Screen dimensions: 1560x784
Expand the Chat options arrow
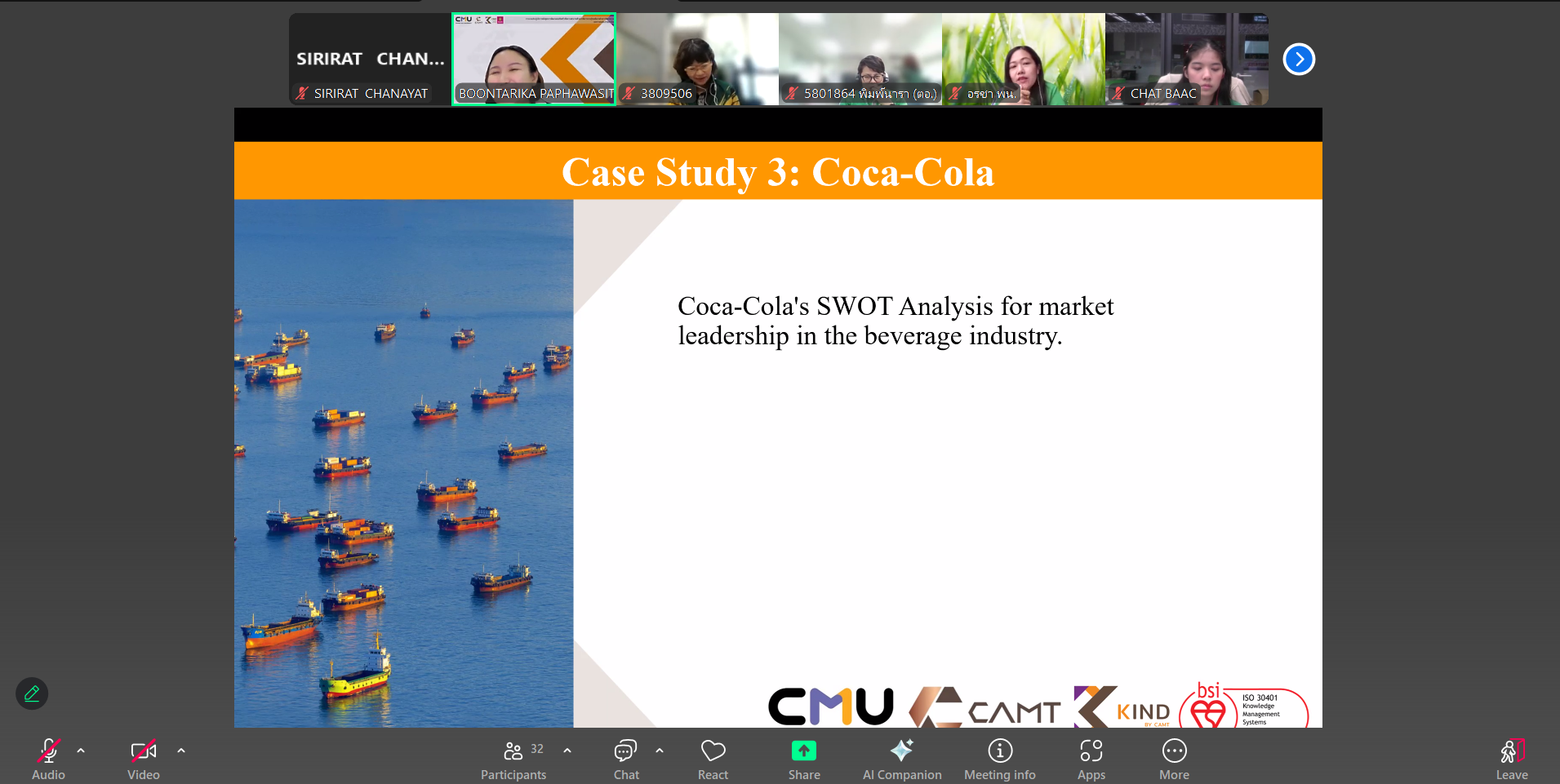point(660,751)
